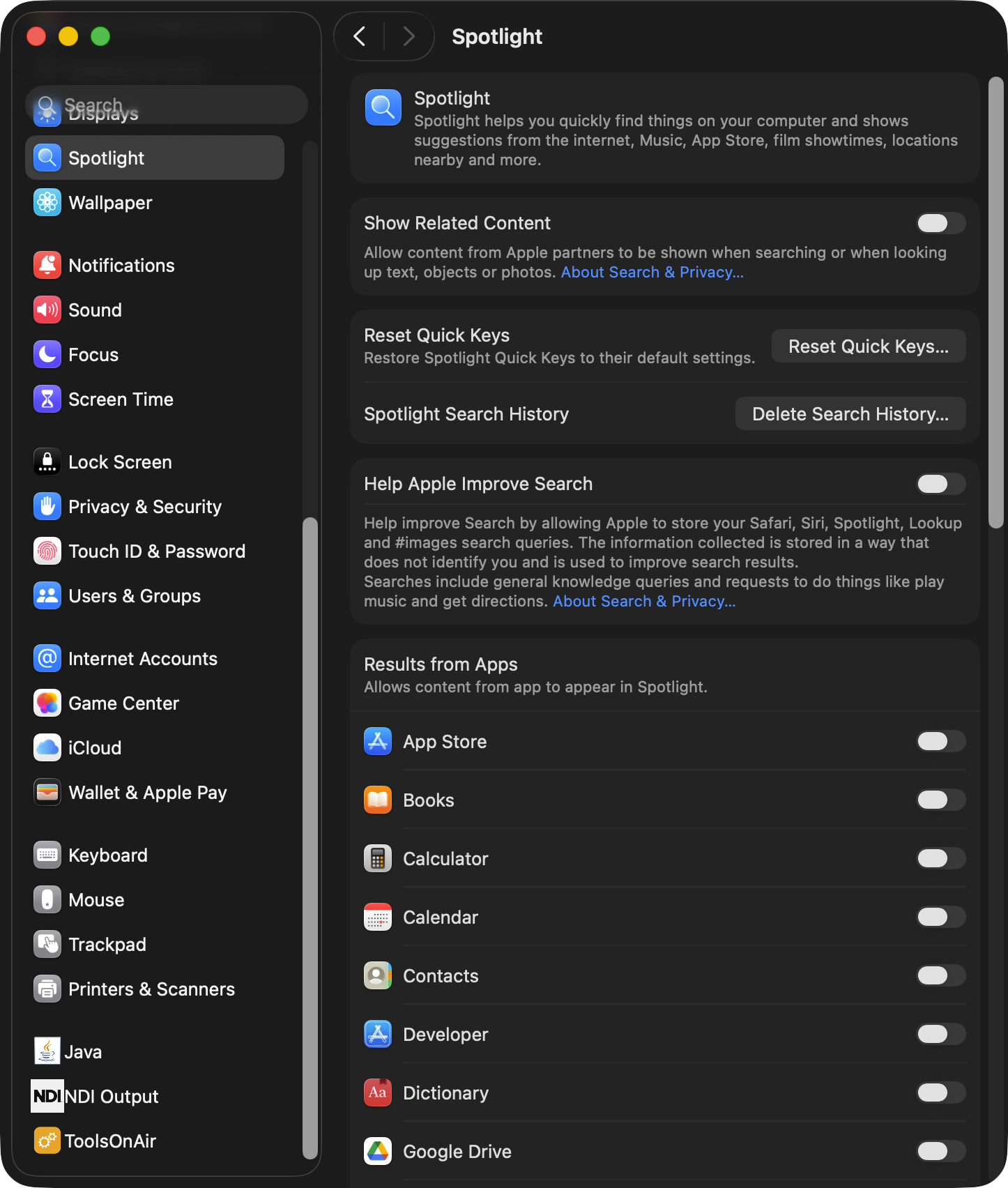Click the Sound speaker icon

[47, 310]
